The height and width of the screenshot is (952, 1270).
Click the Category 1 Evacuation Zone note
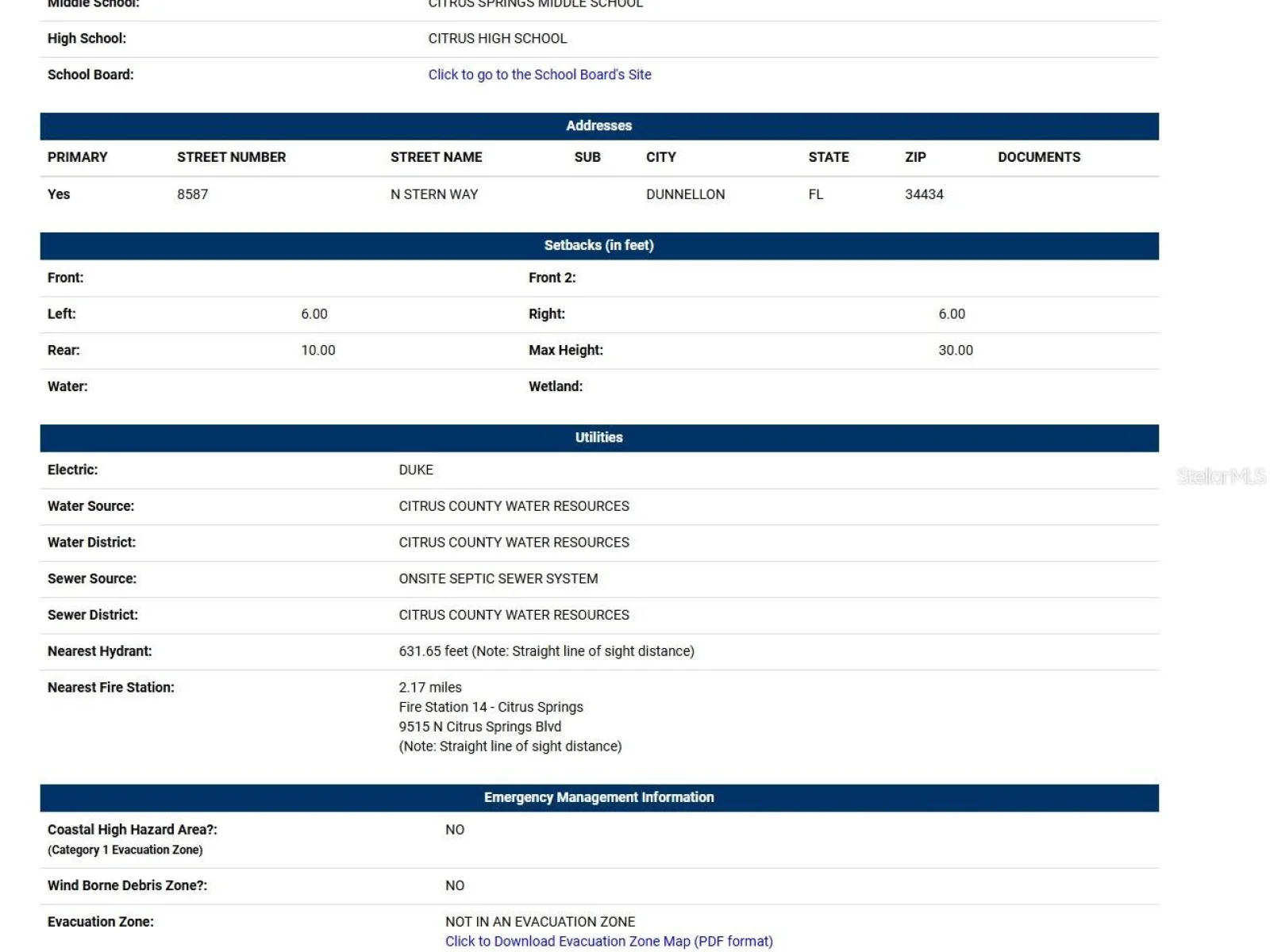125,850
